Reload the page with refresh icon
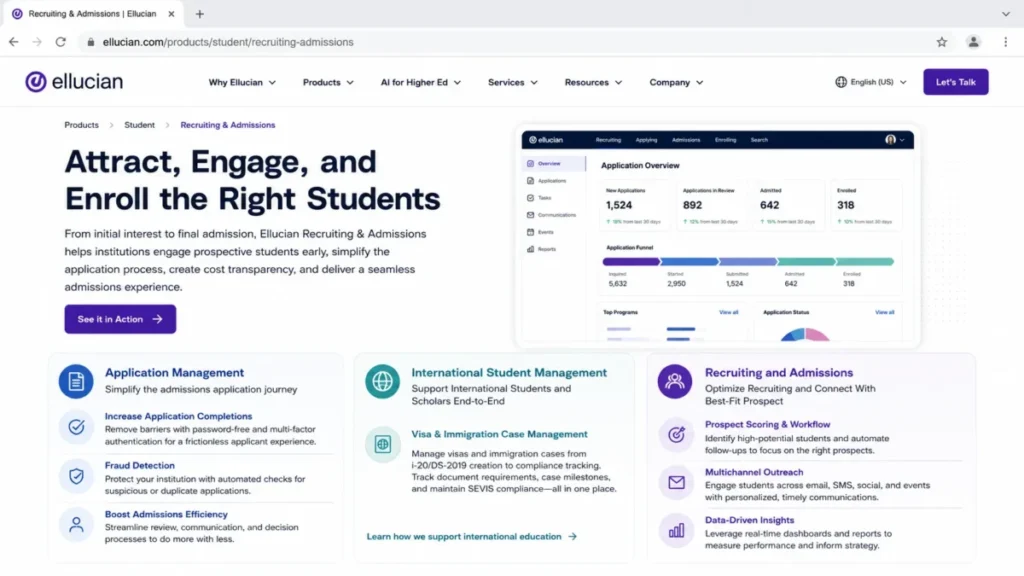The height and width of the screenshot is (576, 1024). (x=61, y=42)
